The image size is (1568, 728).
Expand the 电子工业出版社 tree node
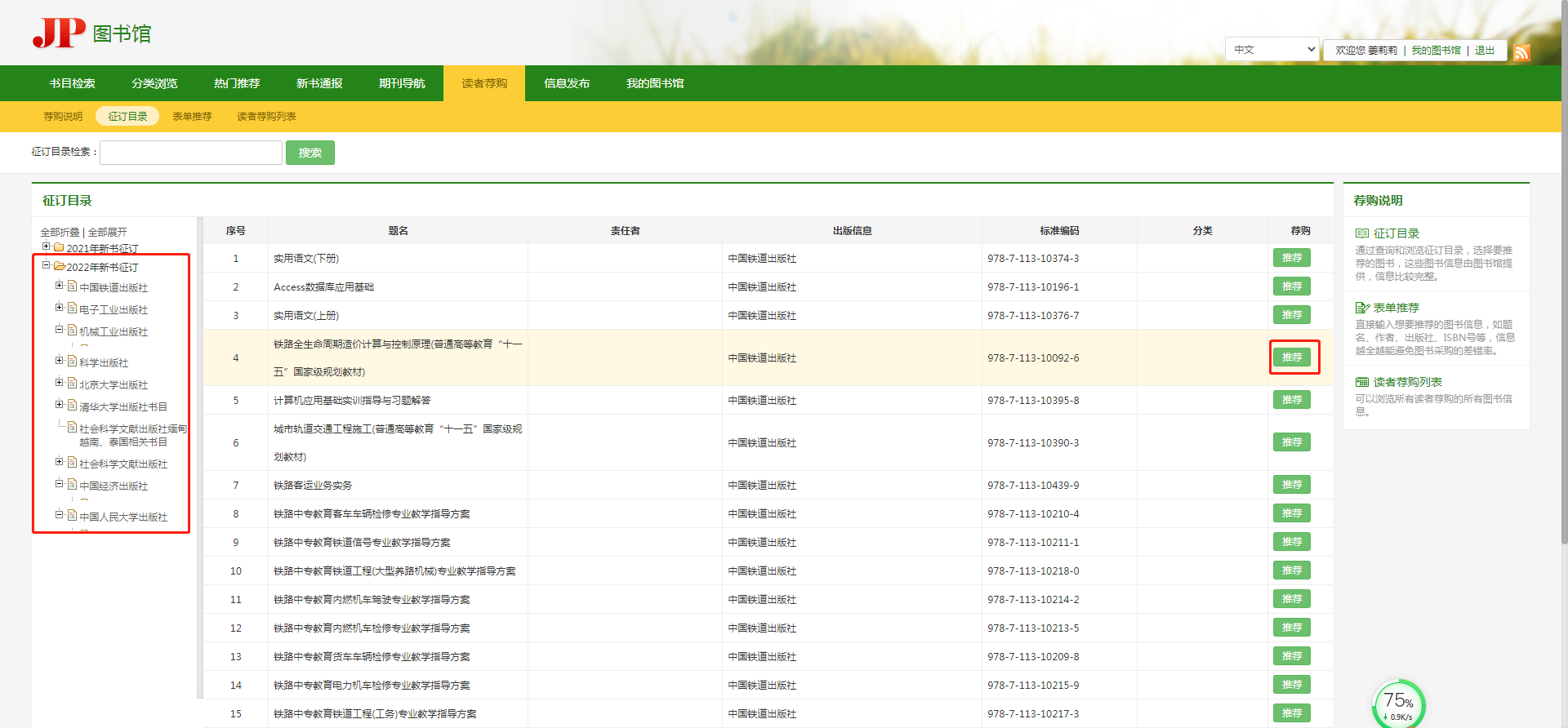pos(59,308)
